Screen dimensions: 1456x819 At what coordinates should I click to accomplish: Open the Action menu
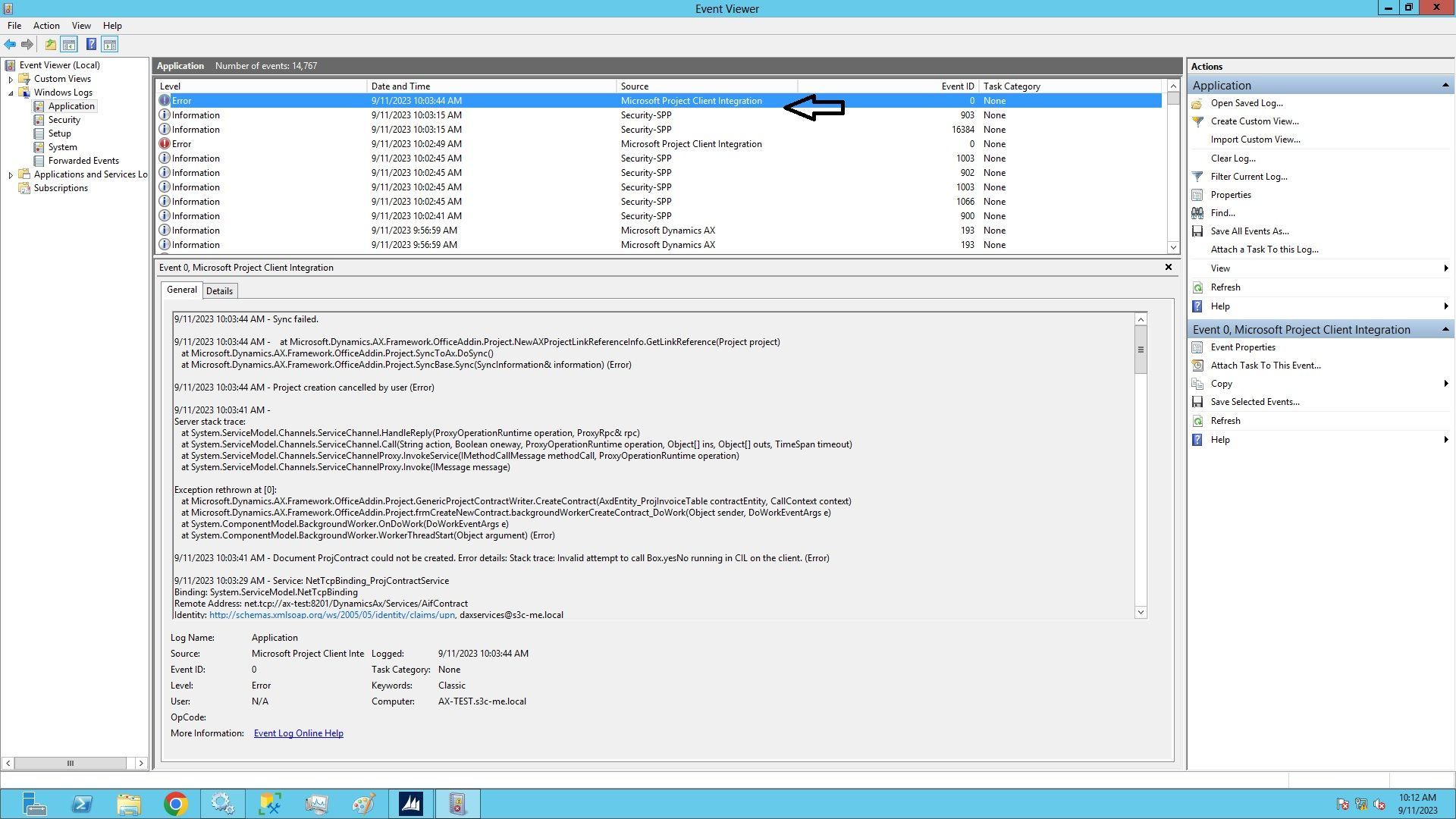(x=45, y=25)
